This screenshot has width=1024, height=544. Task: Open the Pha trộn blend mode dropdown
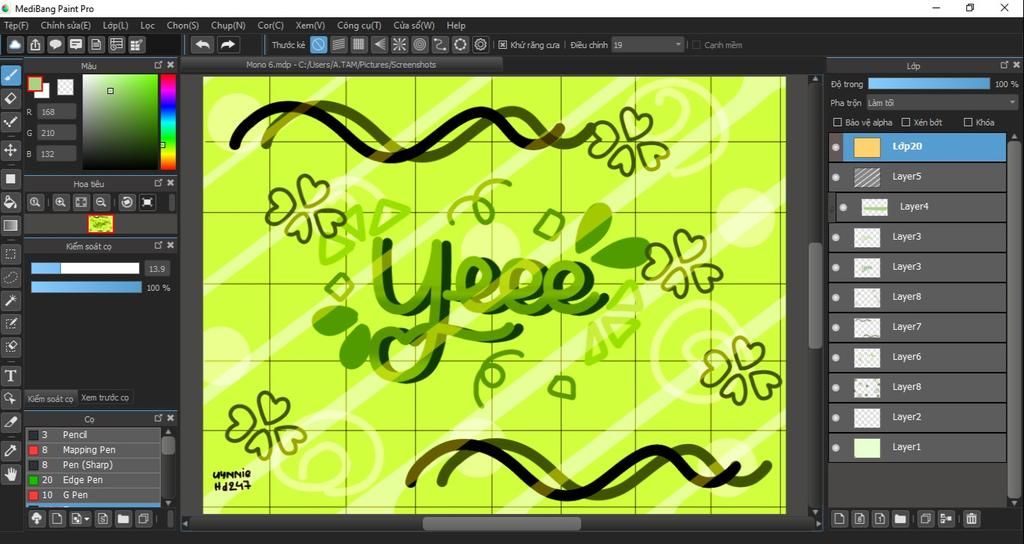coord(942,103)
